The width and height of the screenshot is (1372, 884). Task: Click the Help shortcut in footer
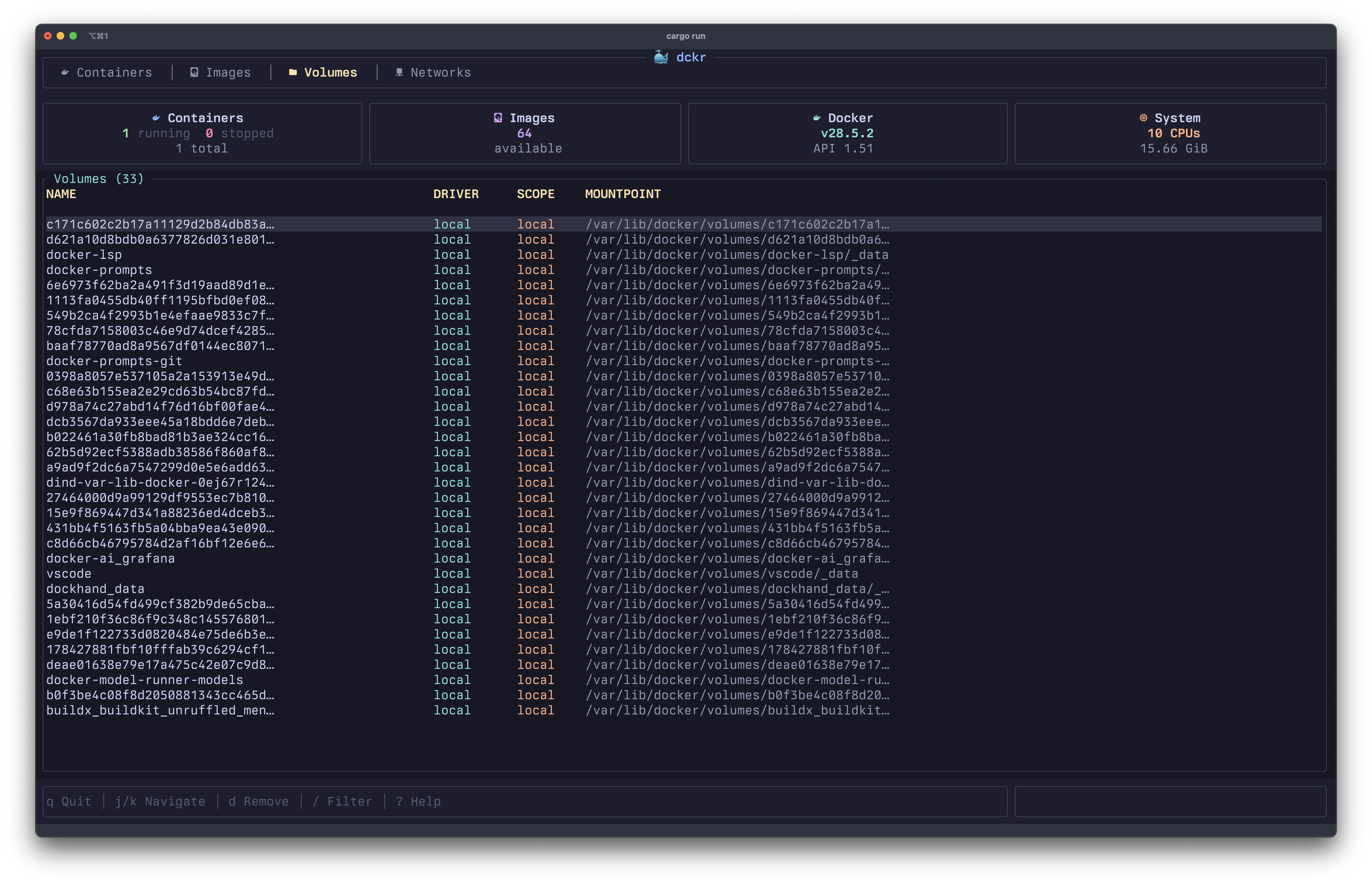419,801
